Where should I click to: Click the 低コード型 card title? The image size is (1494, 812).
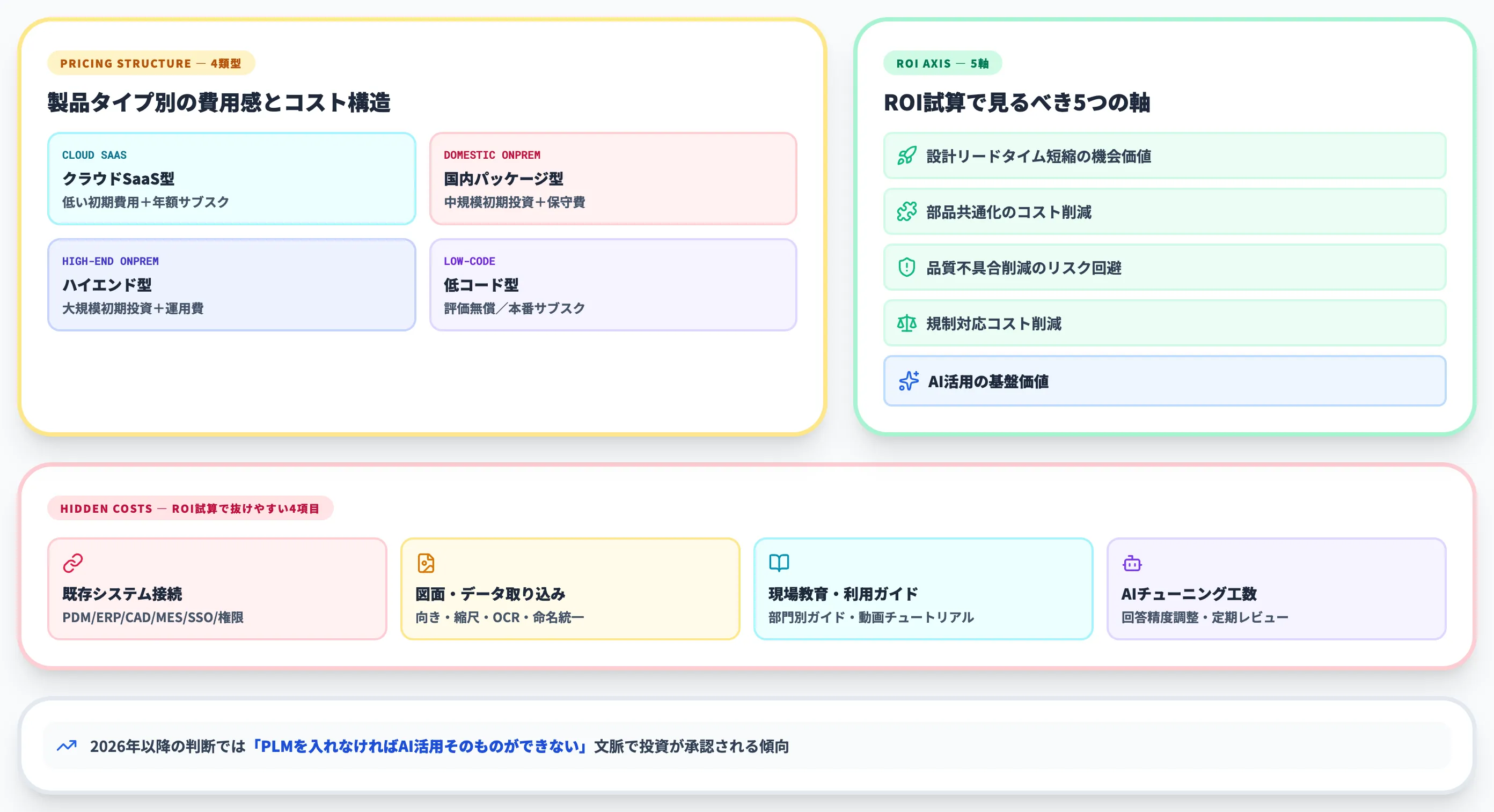pyautogui.click(x=481, y=285)
